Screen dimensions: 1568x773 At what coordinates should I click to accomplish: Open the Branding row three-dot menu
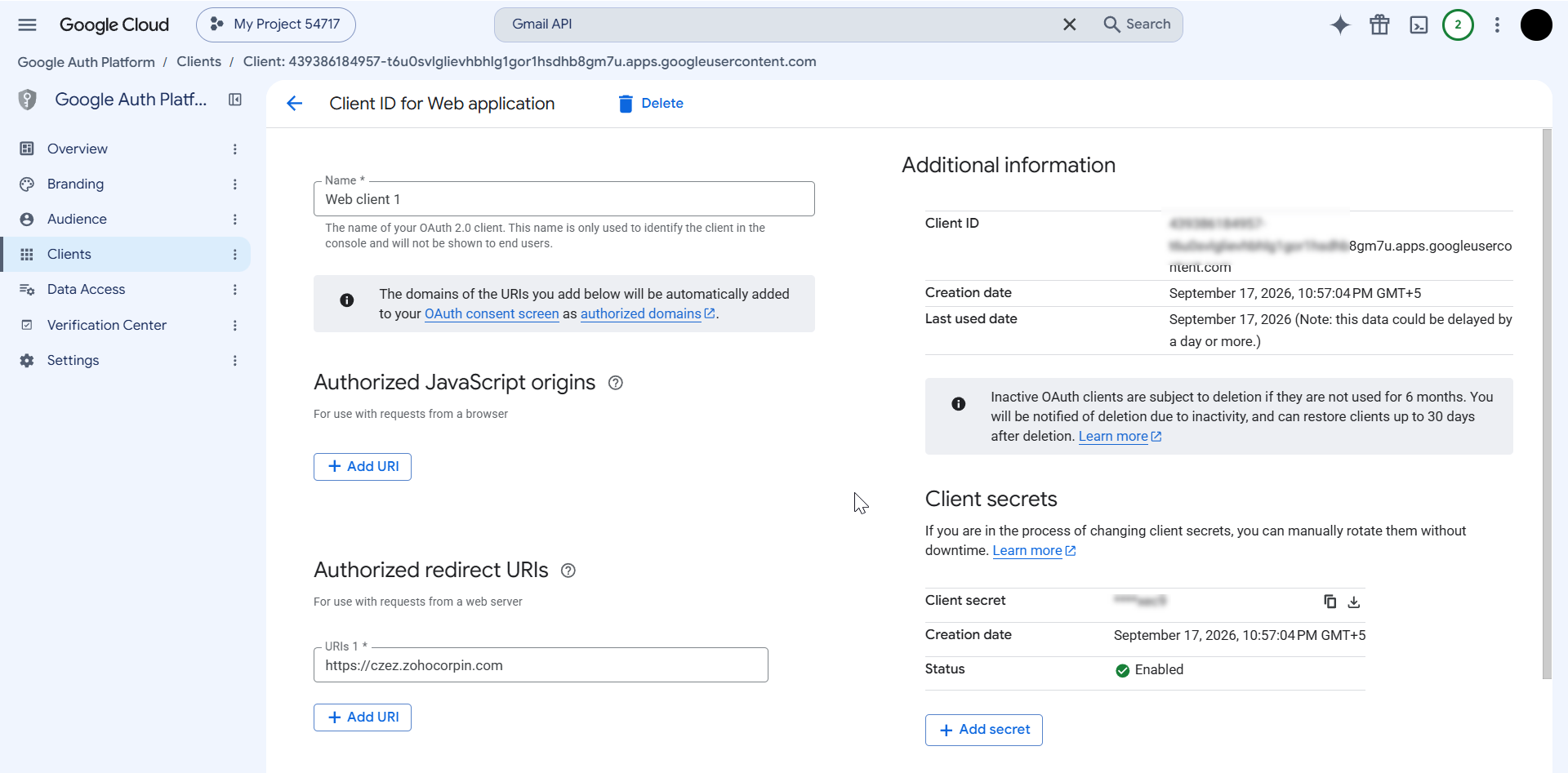coord(235,184)
